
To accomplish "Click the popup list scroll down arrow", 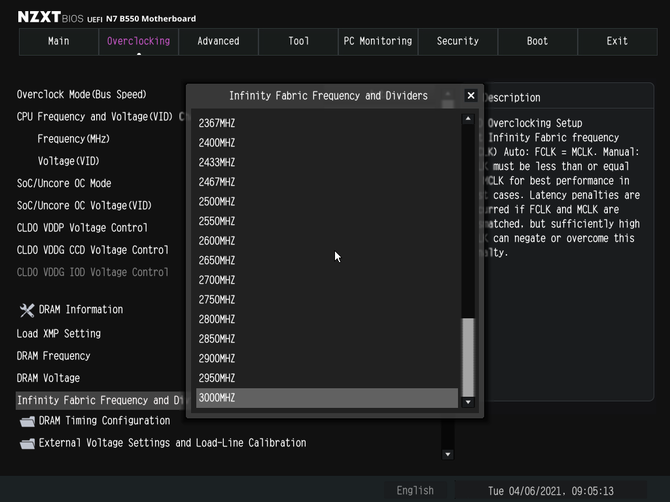I will 468,402.
